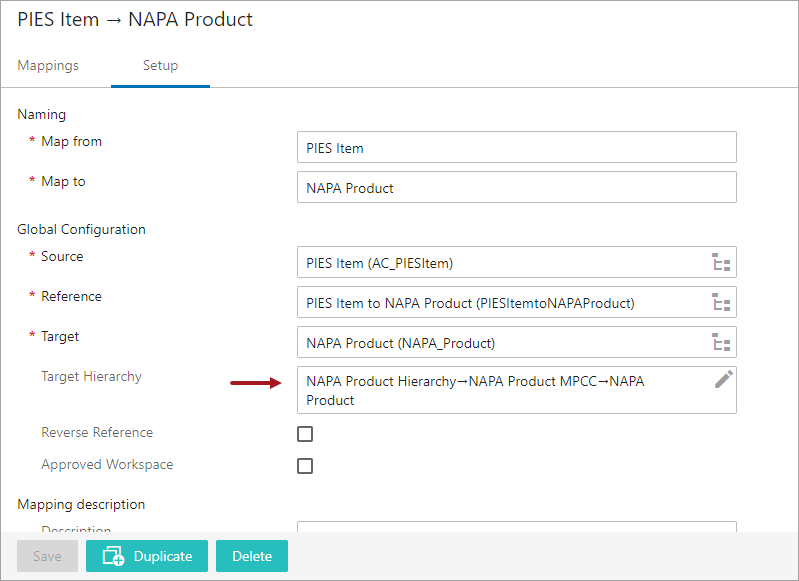Click the copy icon on Duplicate button
The width and height of the screenshot is (799, 581).
pyautogui.click(x=113, y=556)
